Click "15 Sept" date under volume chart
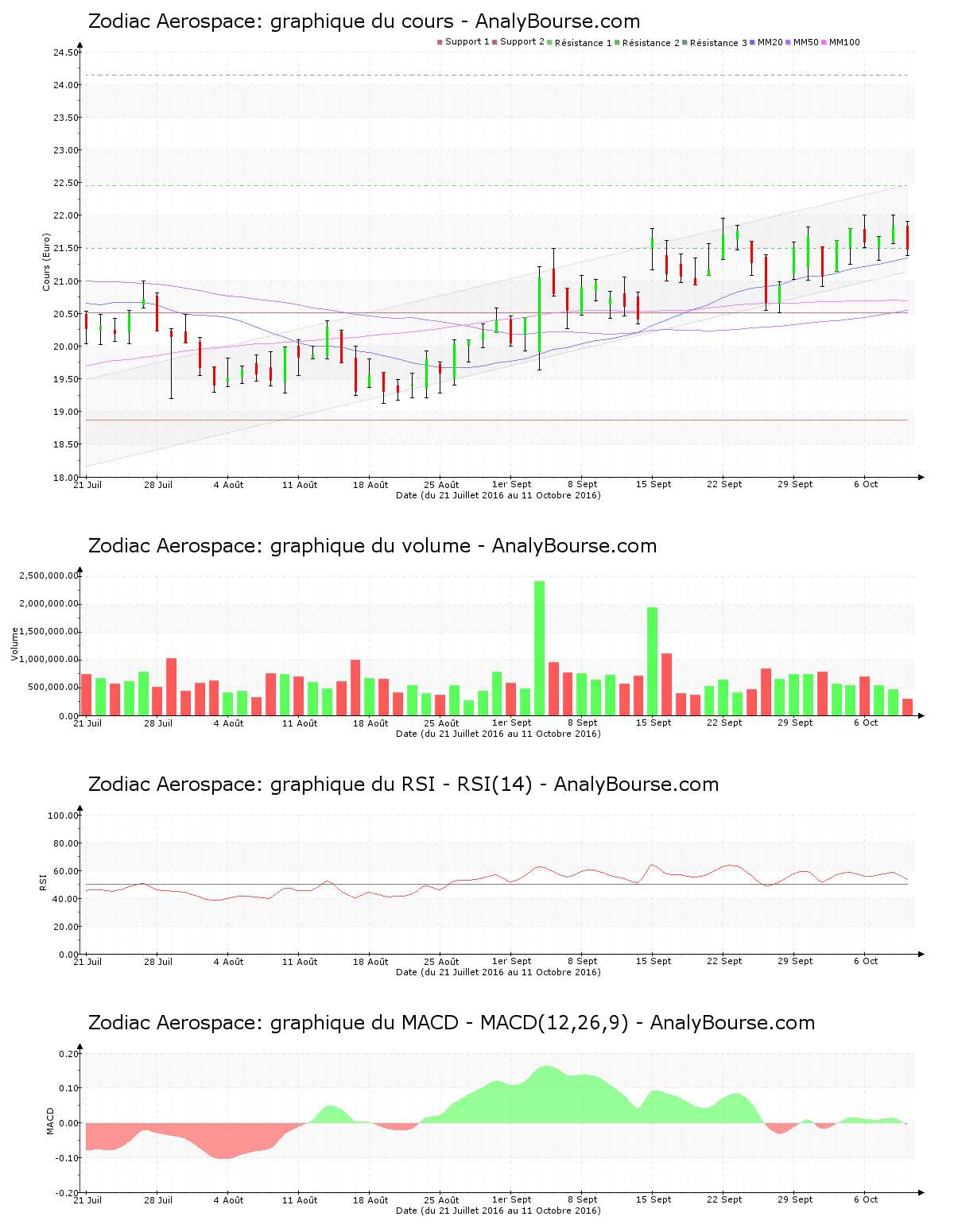This screenshot has width=954, height=1232. tap(653, 723)
